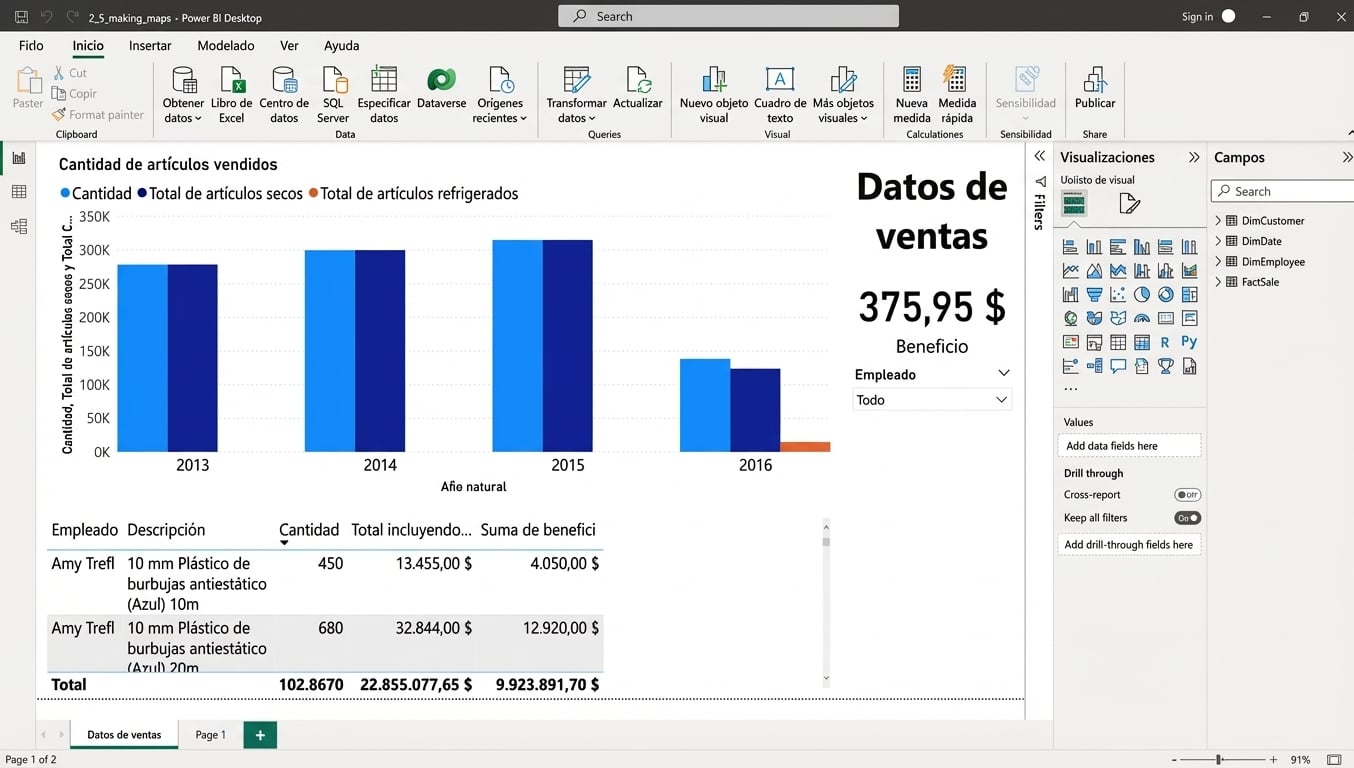Select the donut chart visualization
Viewport: 1354px width, 768px height.
1165,294
